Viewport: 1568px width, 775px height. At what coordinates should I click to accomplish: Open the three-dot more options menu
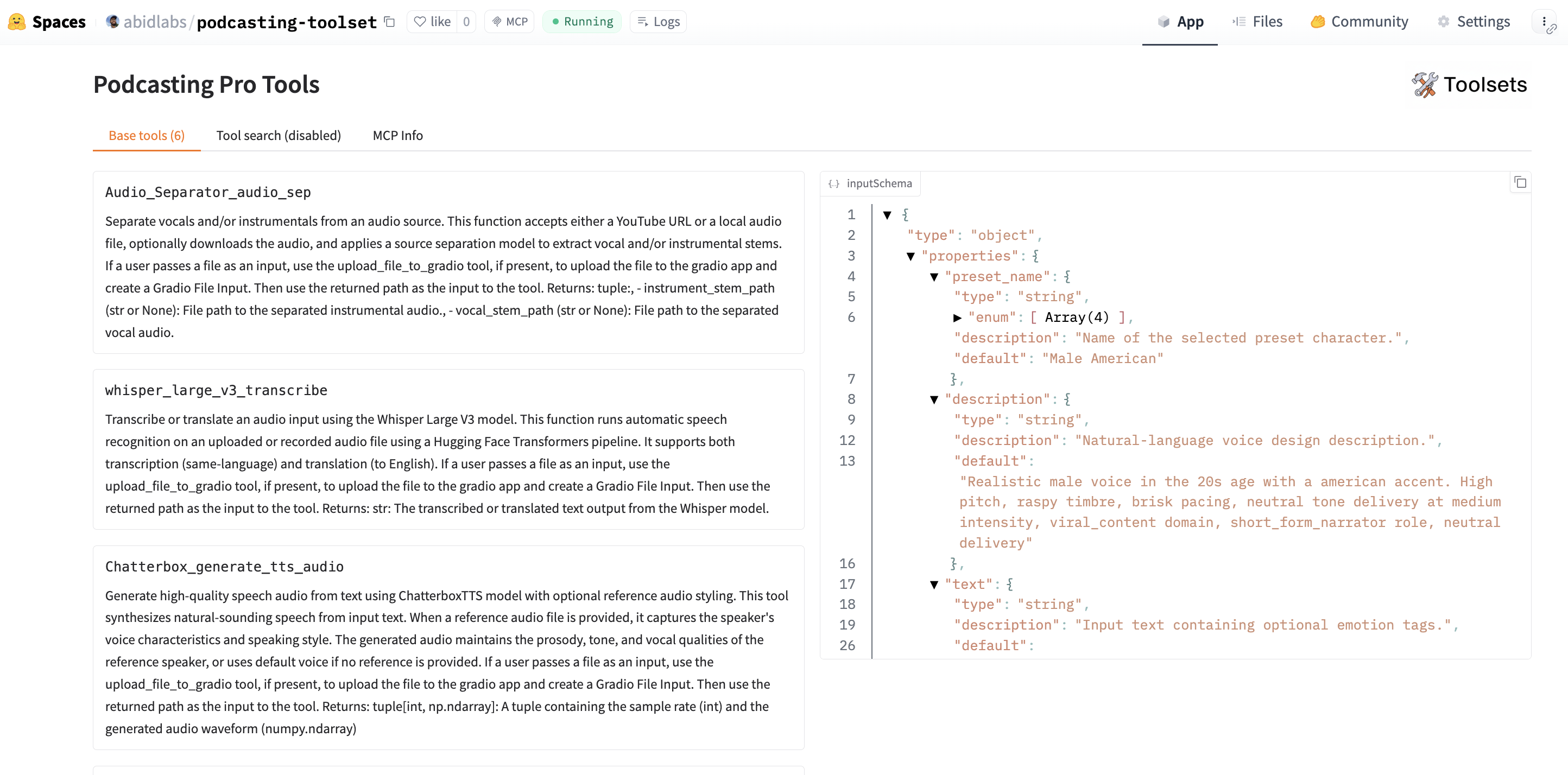point(1544,22)
